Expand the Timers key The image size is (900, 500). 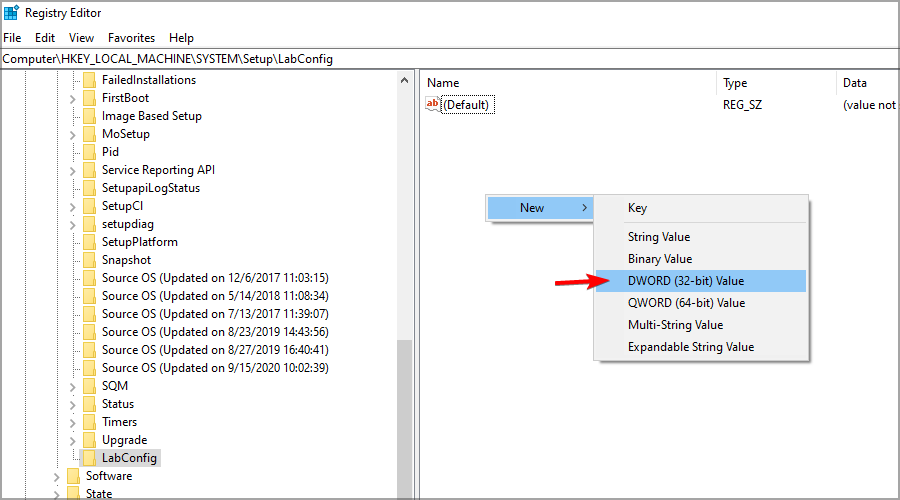click(x=72, y=423)
